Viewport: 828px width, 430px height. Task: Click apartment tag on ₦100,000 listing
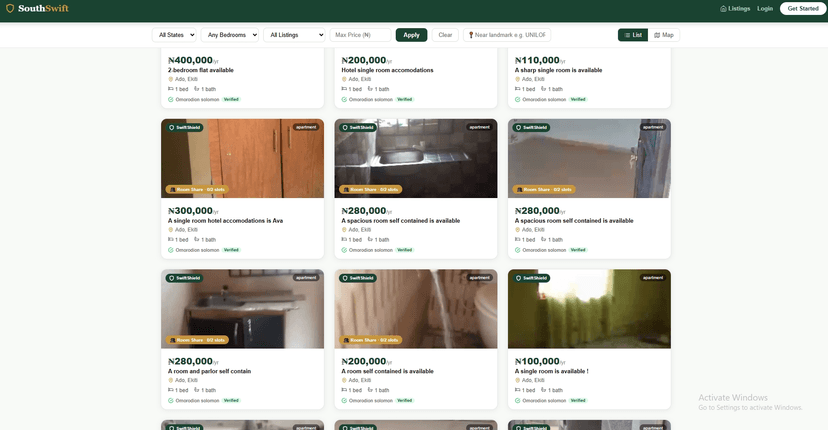tap(653, 277)
